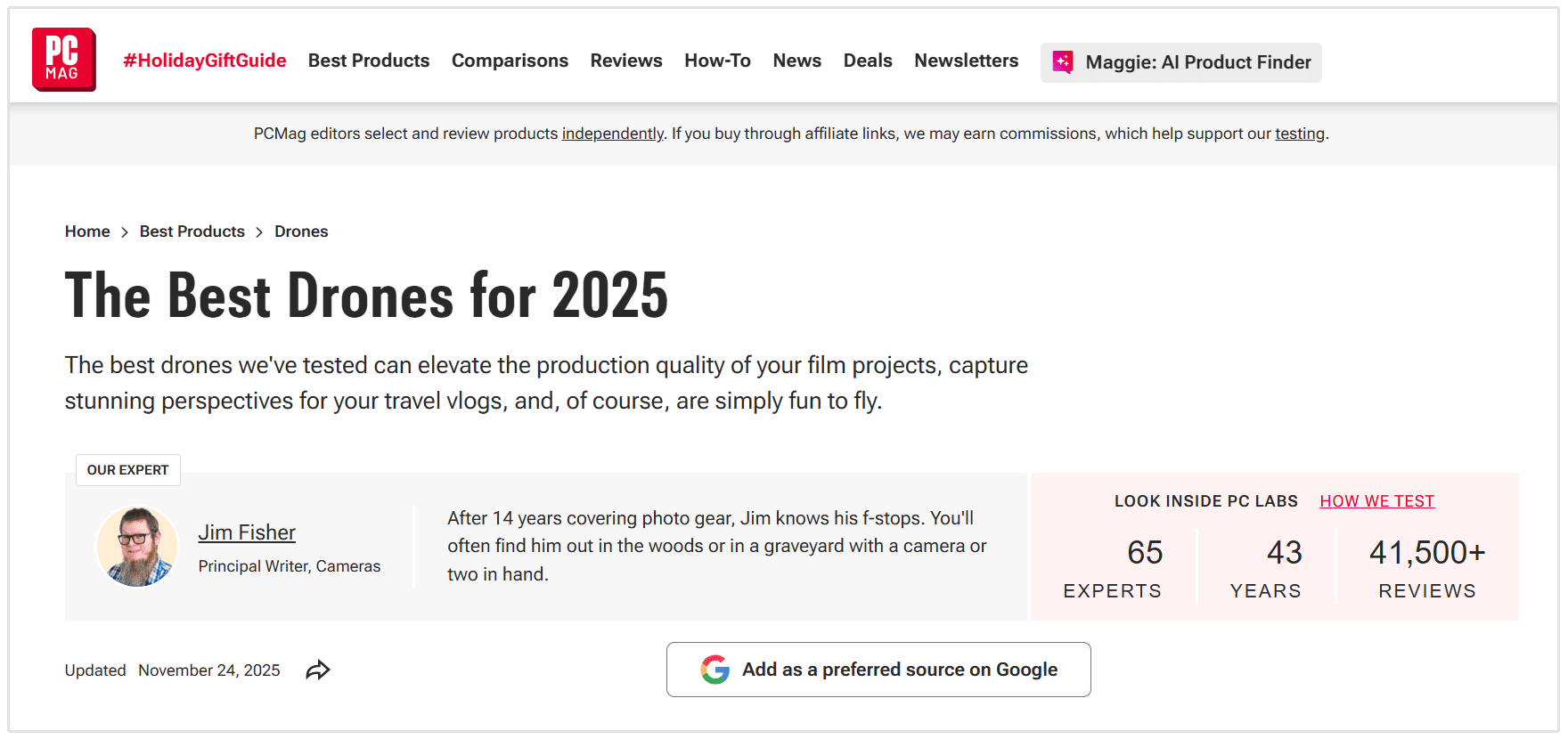Click the Home breadcrumb link

[87, 231]
